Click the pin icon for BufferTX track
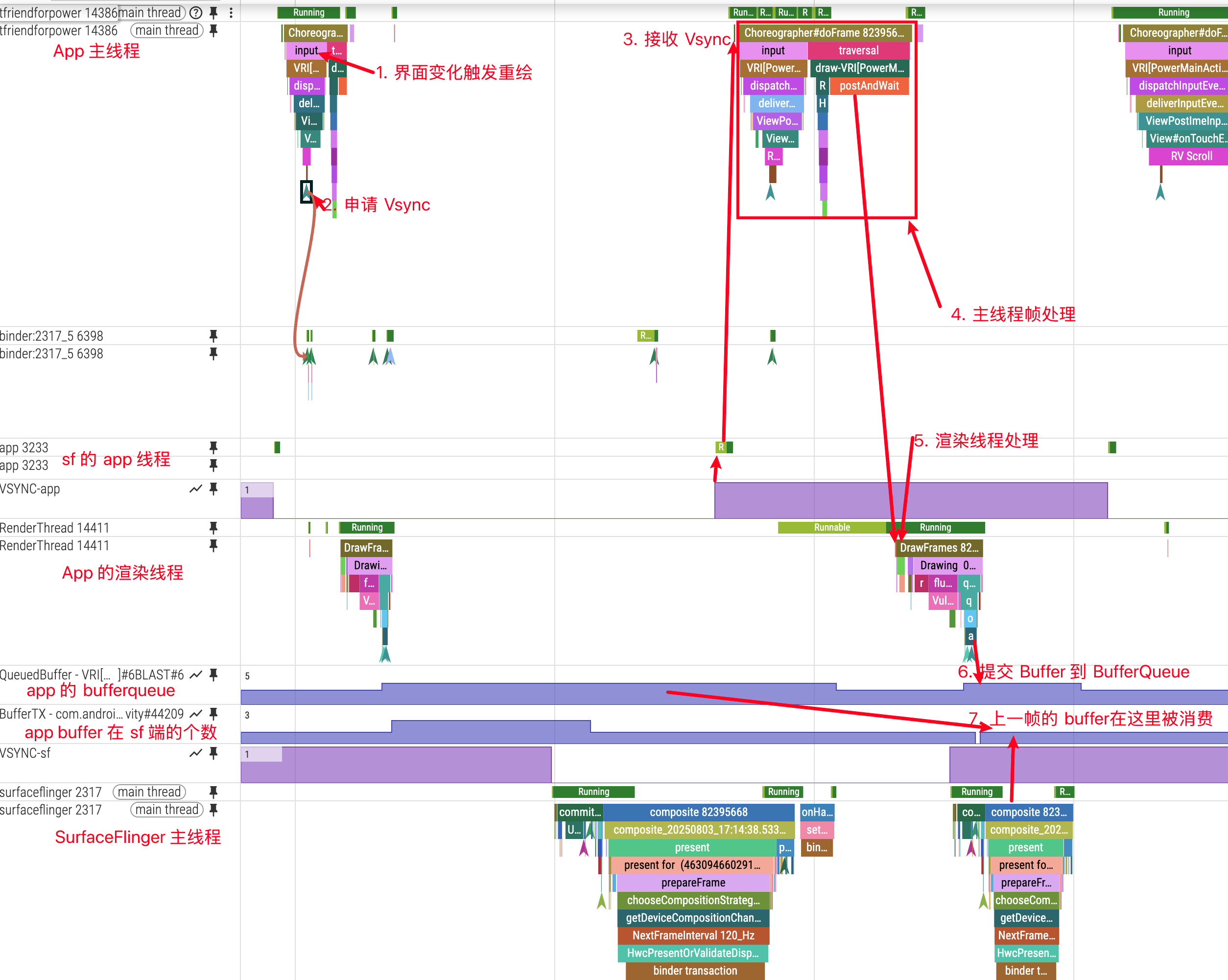Image resolution: width=1228 pixels, height=980 pixels. pos(213,714)
